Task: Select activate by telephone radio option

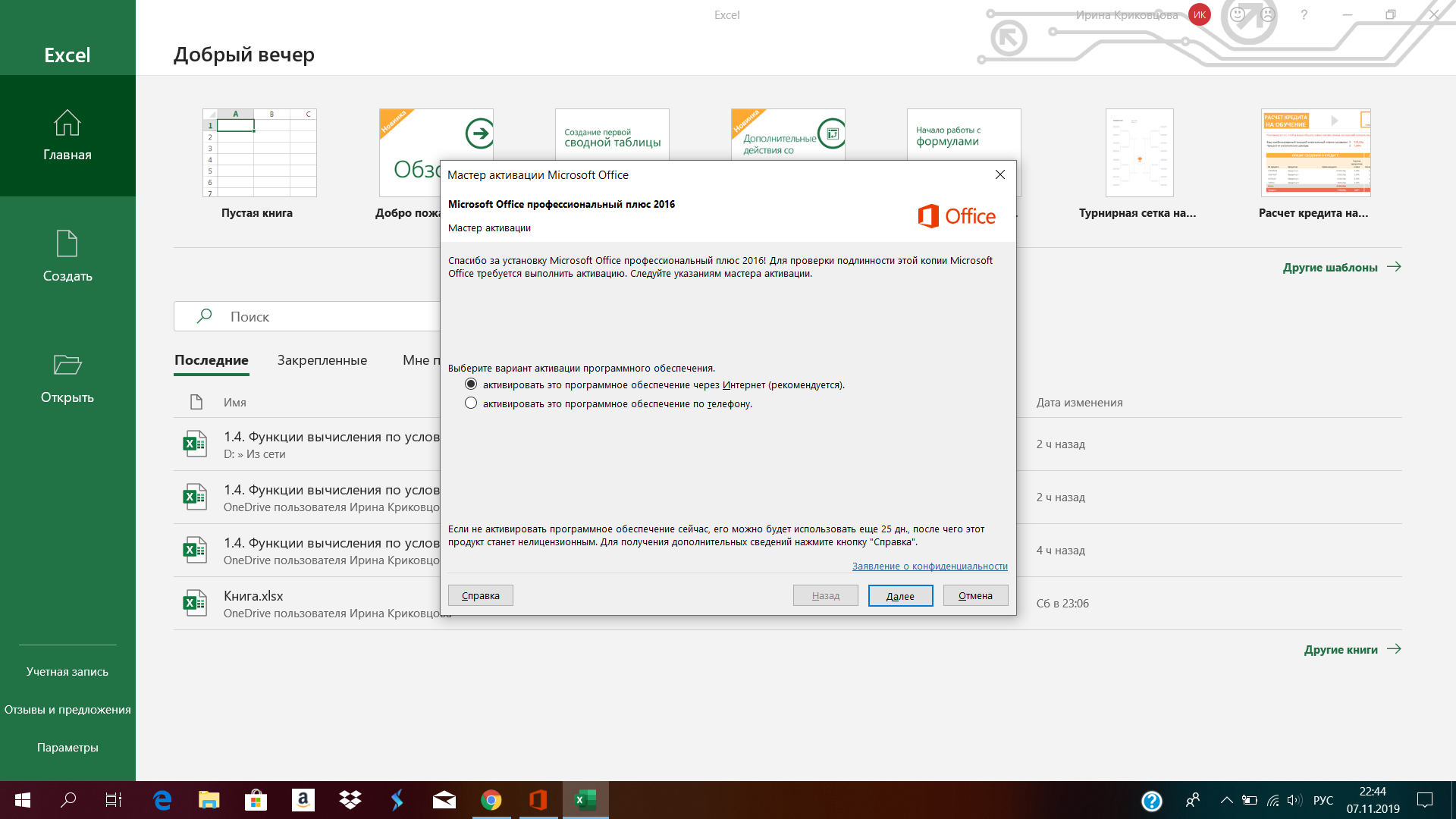Action: click(x=471, y=403)
